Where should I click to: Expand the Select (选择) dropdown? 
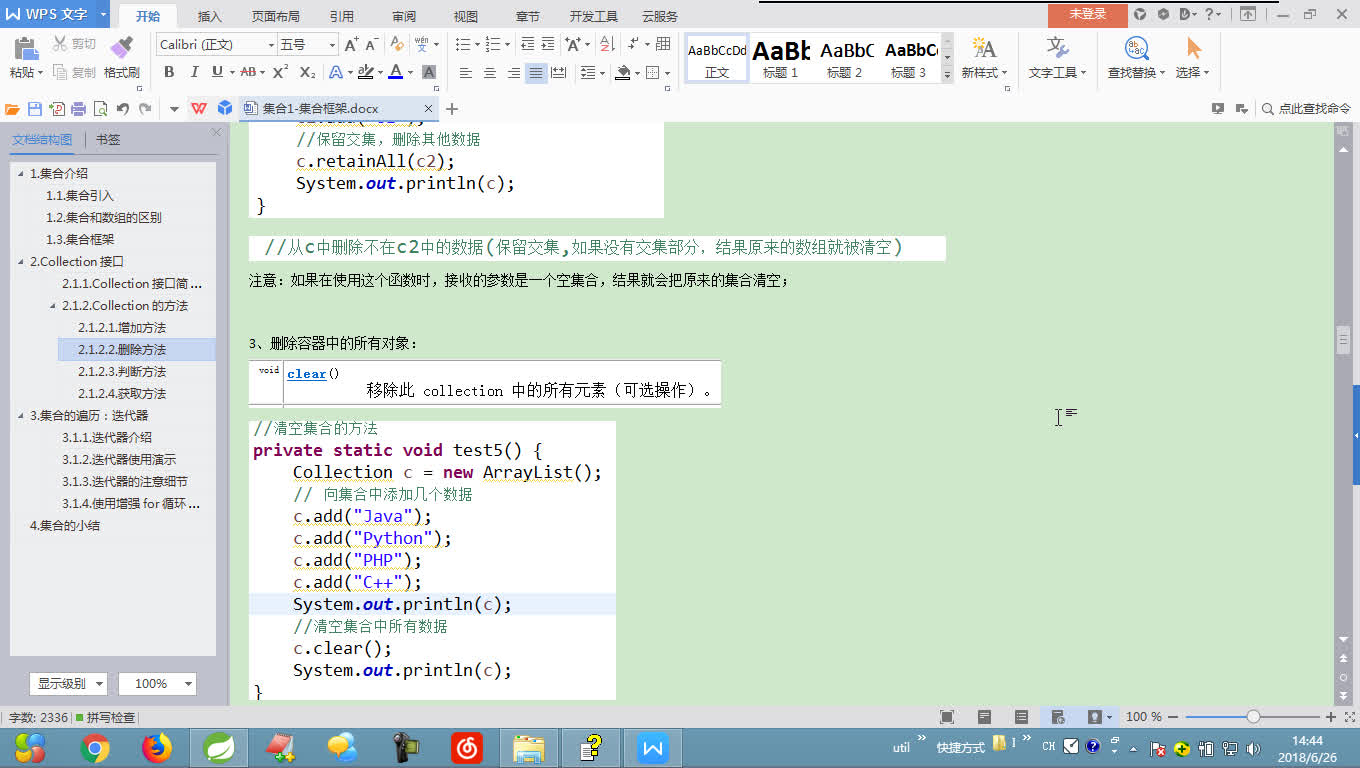pos(1206,73)
